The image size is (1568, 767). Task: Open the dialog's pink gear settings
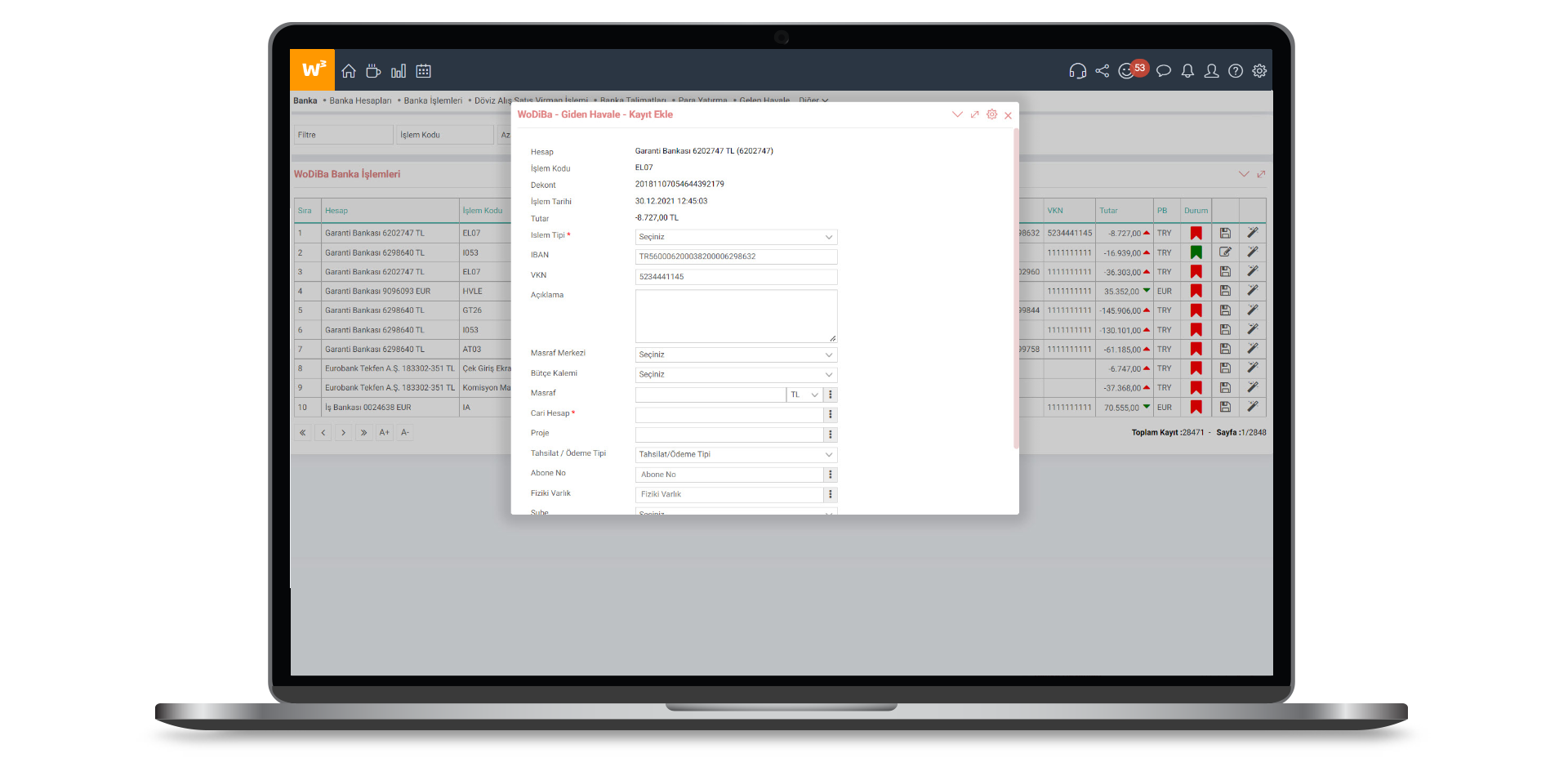pyautogui.click(x=991, y=114)
